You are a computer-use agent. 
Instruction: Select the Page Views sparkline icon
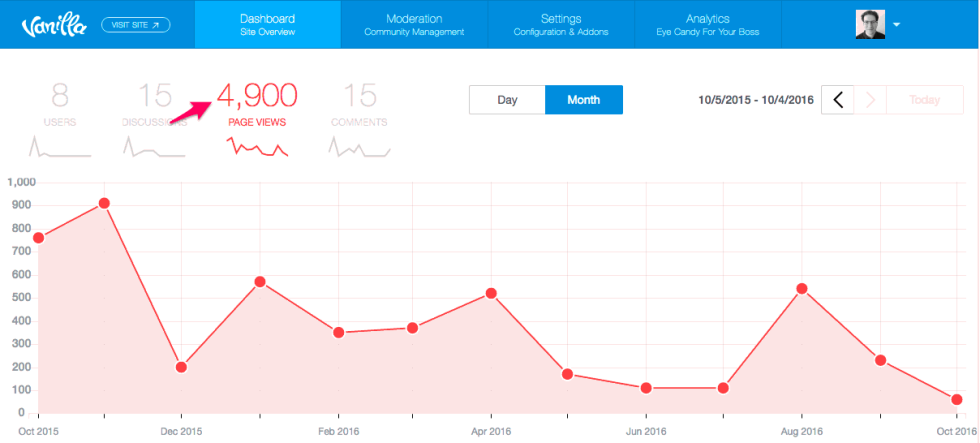coord(257,148)
